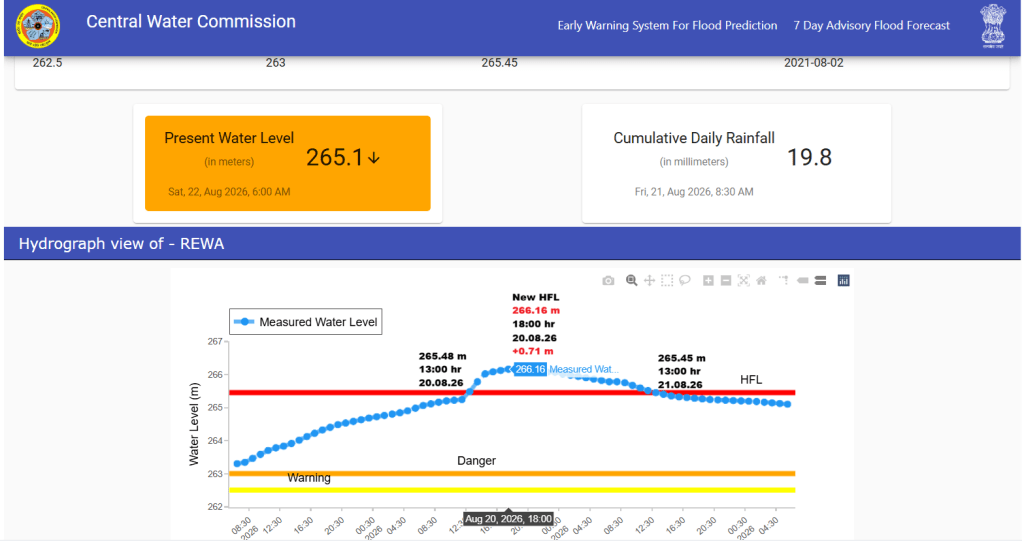Open the Plotly logo icon link

pyautogui.click(x=843, y=280)
